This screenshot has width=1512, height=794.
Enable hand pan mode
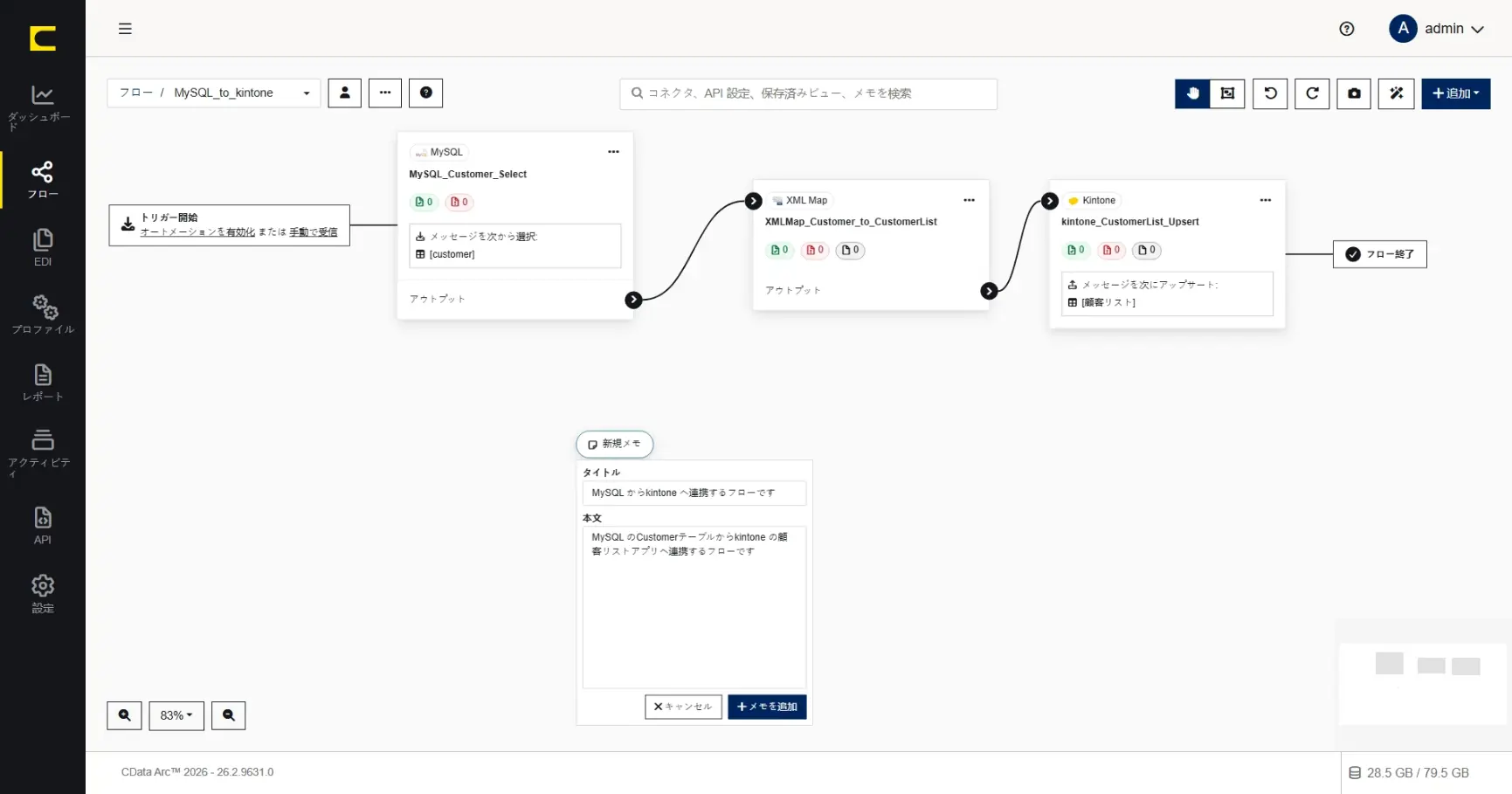(1192, 93)
